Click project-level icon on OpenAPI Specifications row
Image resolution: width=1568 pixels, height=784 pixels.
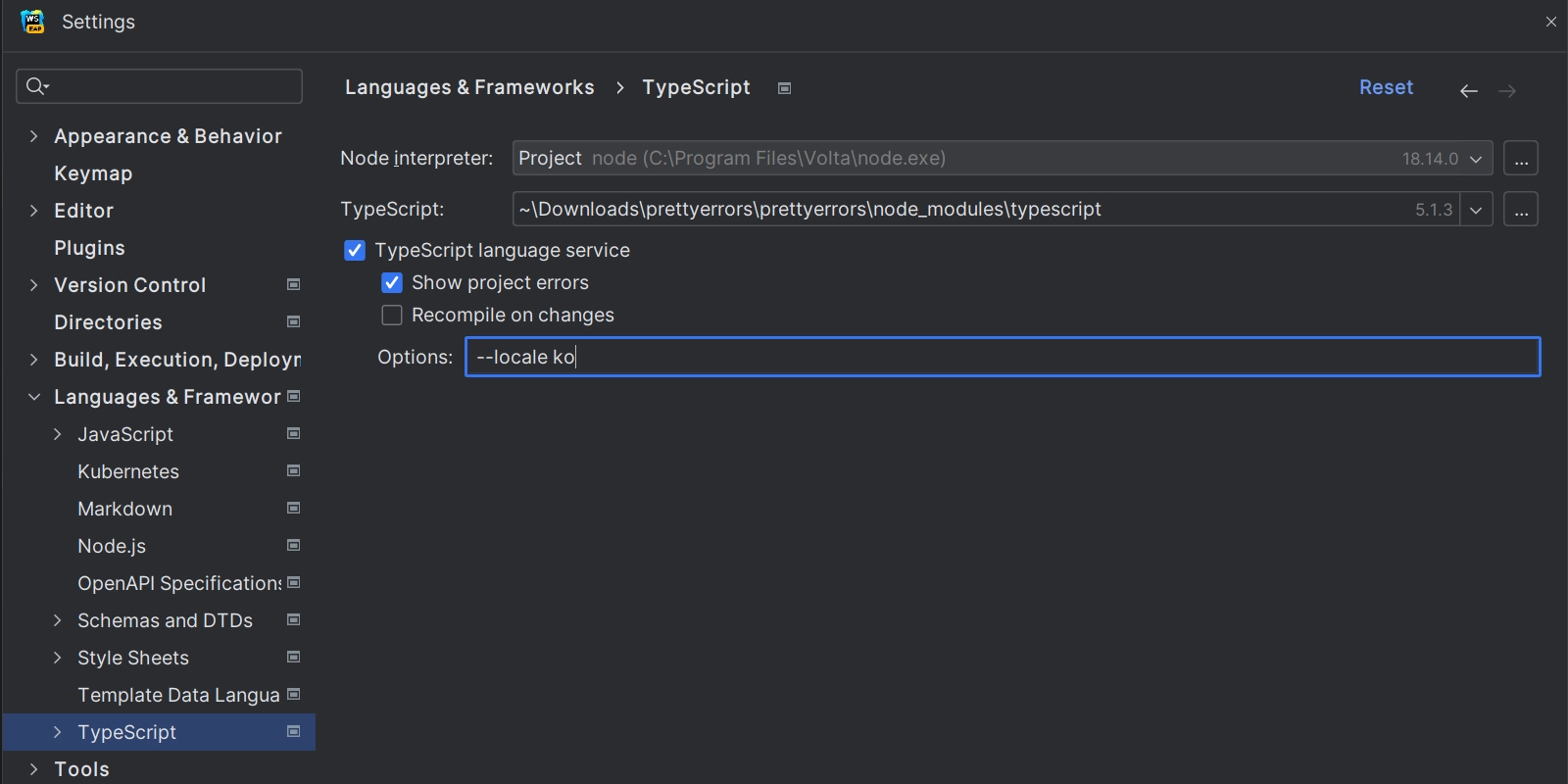coord(293,582)
